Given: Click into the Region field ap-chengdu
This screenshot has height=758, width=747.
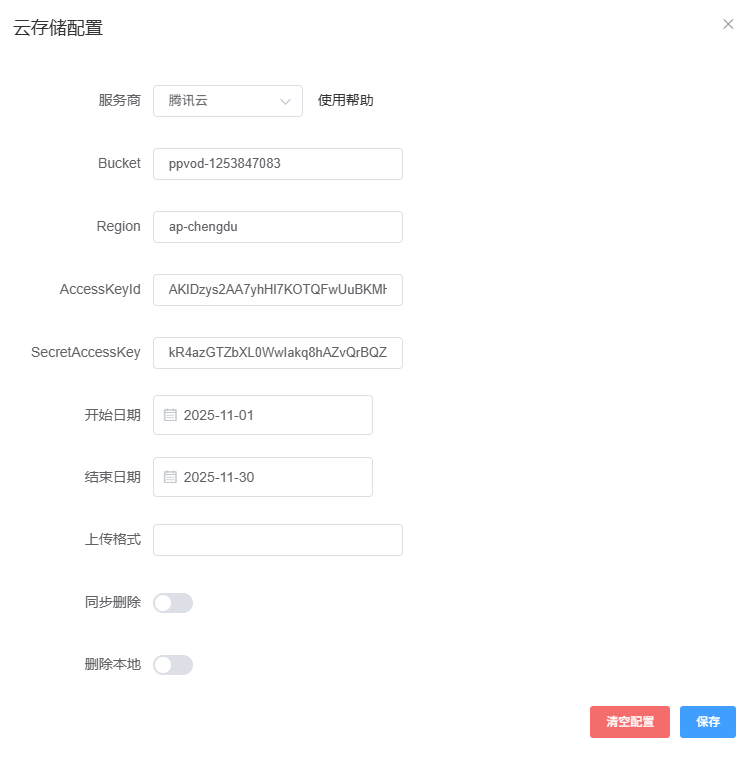Looking at the screenshot, I should [277, 227].
